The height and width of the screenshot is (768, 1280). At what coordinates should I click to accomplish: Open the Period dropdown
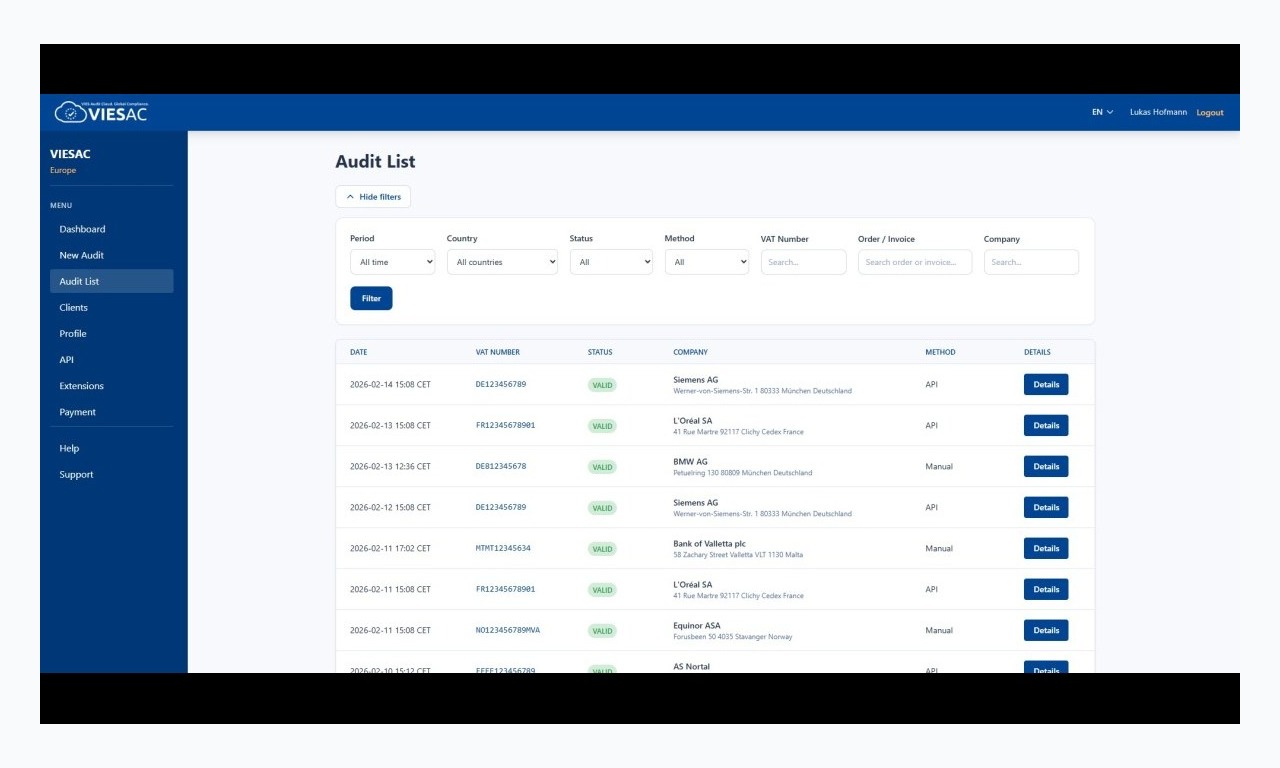393,262
